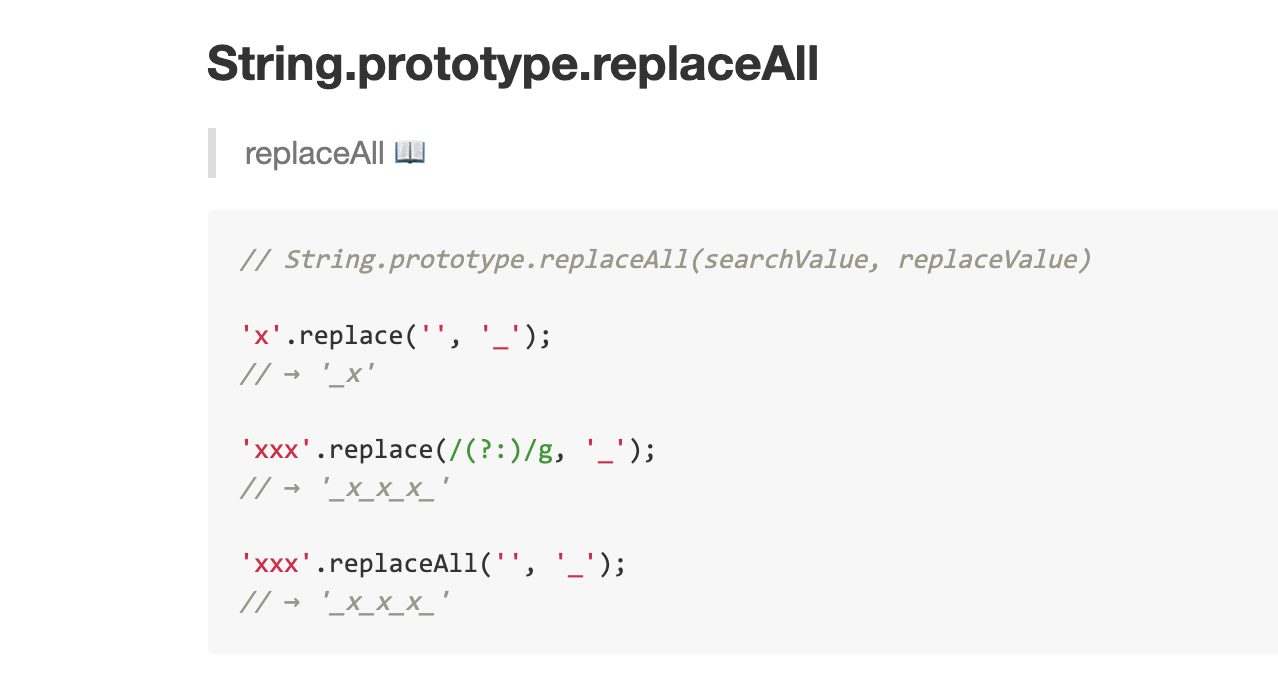Image resolution: width=1278 pixels, height=692 pixels.
Task: Click the '_' string after the regex literal
Action: pos(604,450)
